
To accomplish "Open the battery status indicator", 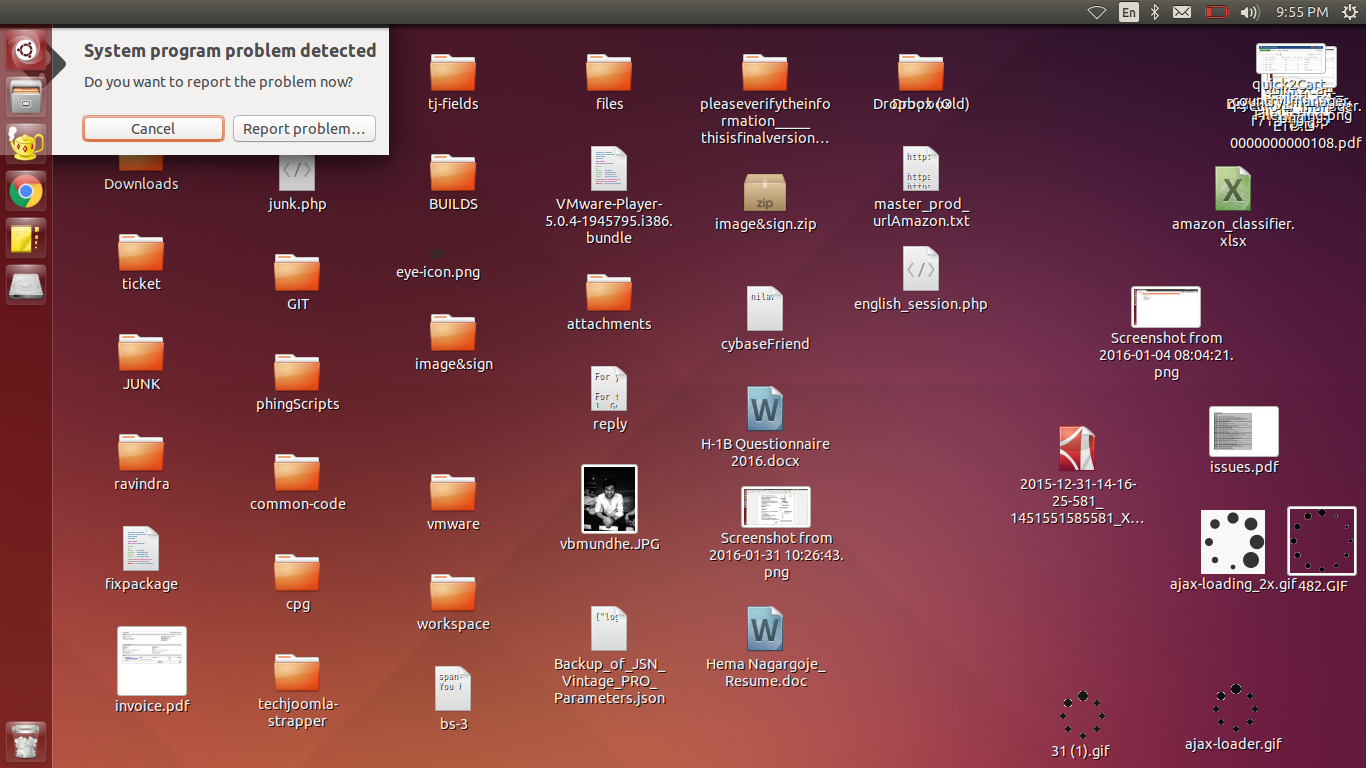I will [x=1216, y=12].
